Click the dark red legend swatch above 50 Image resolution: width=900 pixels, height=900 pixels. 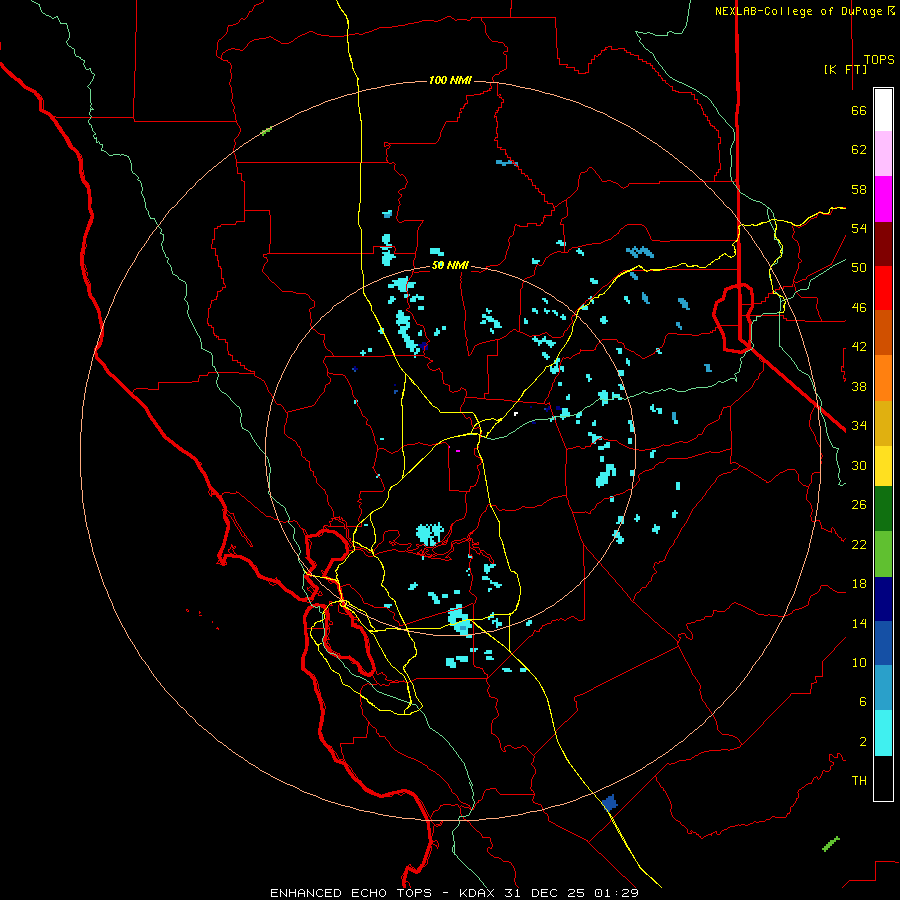(883, 245)
